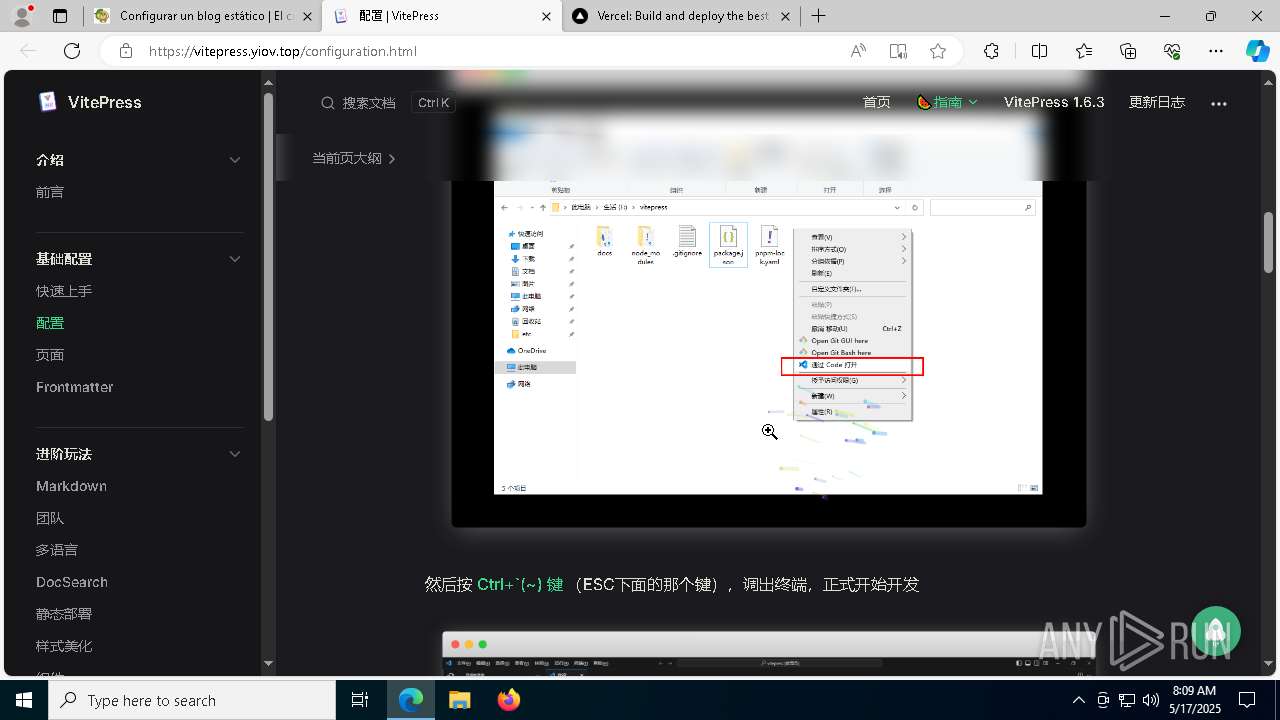Go to 首页 in navbar

point(877,102)
